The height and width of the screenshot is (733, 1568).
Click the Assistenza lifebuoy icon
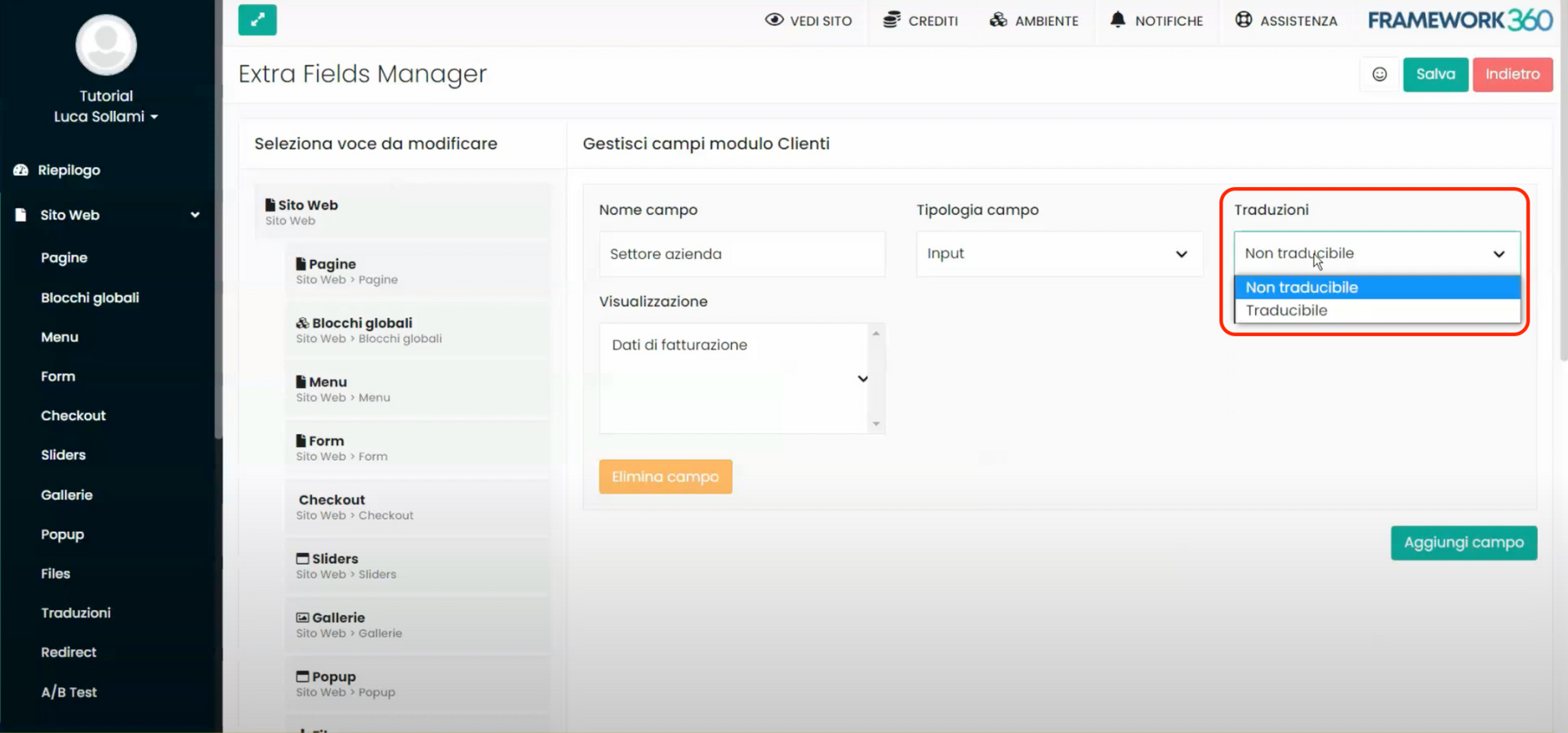click(1243, 20)
